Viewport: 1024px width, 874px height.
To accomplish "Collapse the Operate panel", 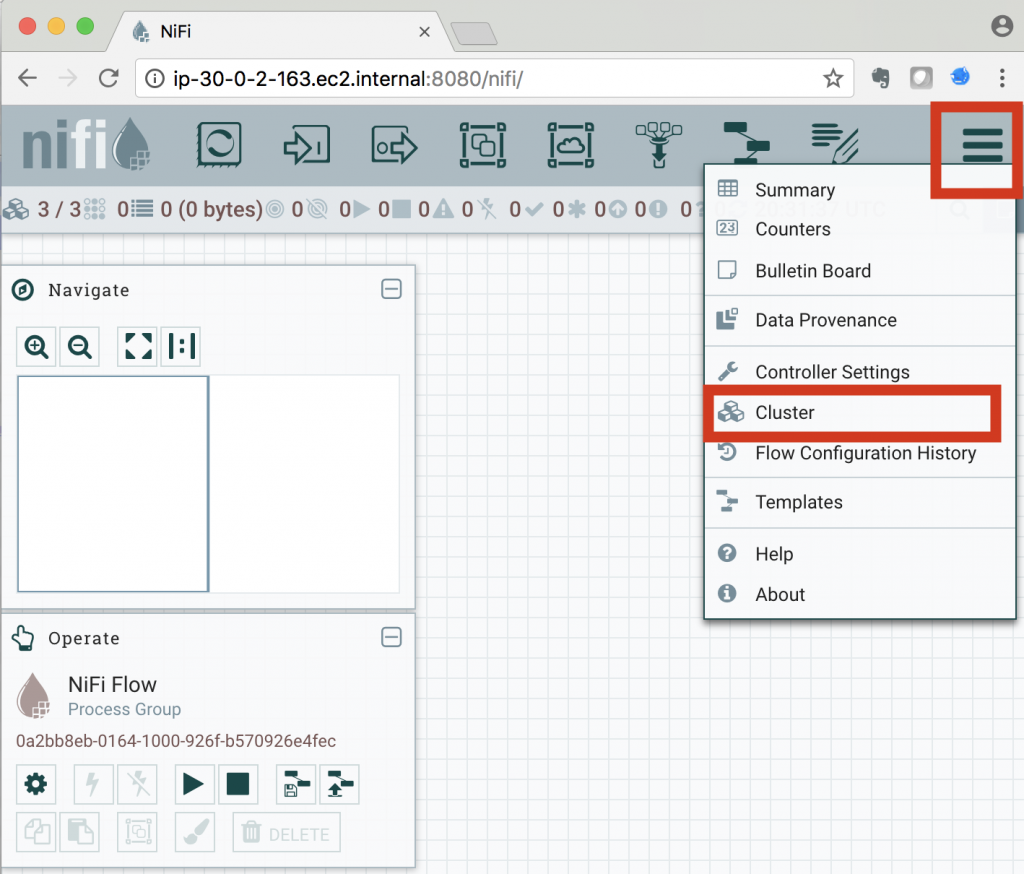I will pos(391,637).
